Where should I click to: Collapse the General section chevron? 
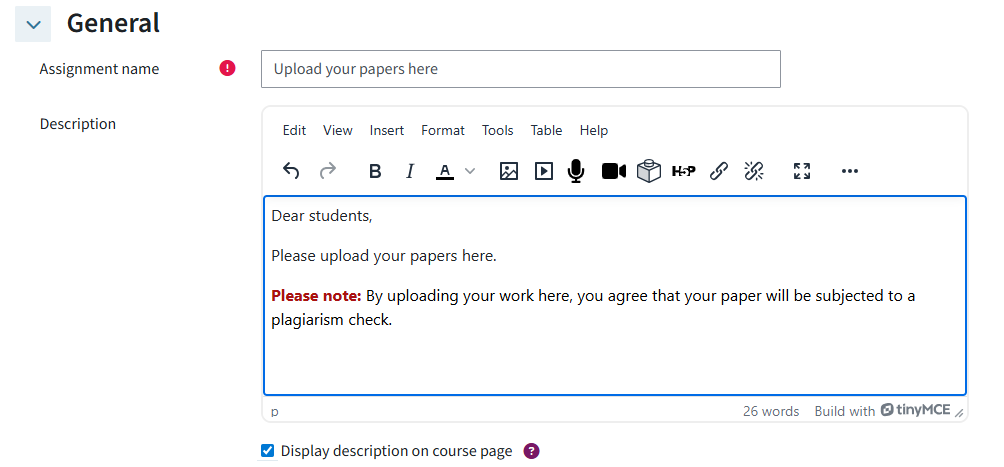[33, 24]
